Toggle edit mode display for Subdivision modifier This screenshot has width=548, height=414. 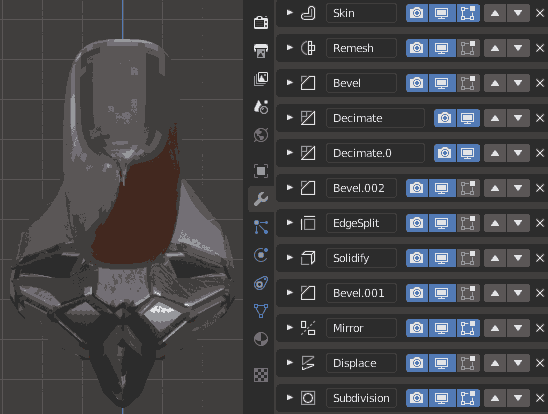[x=468, y=398]
